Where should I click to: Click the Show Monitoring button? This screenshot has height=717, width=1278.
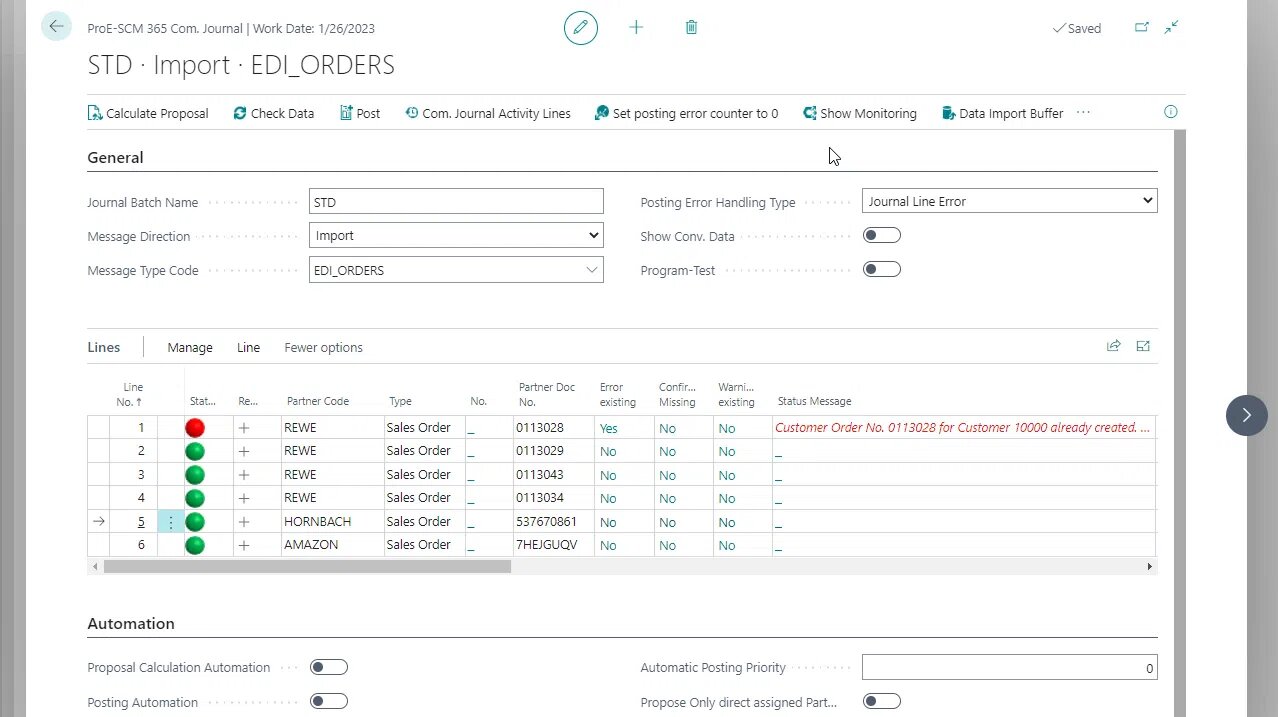[x=859, y=114]
